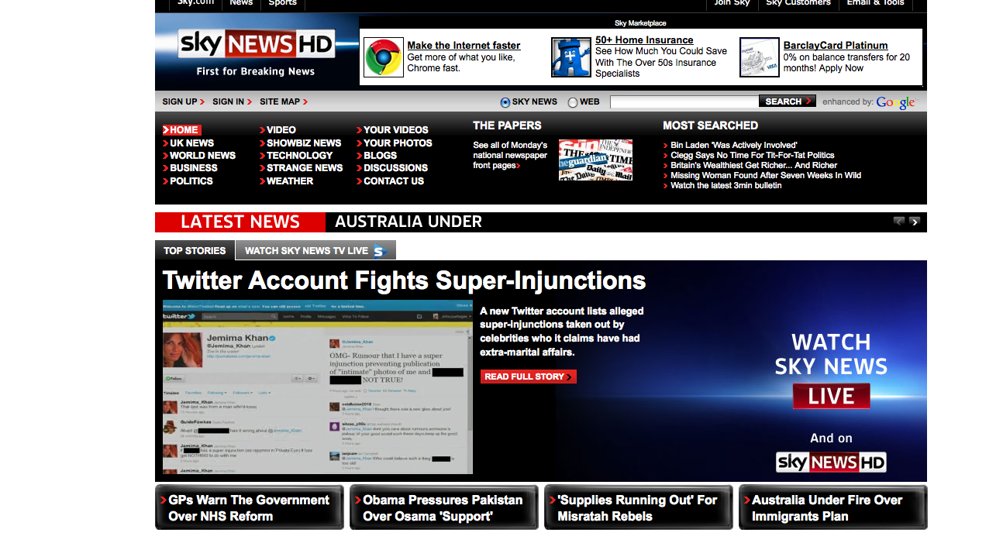Open the newspaper front pages thumbnail
This screenshot has height=557, width=1002.
[596, 160]
